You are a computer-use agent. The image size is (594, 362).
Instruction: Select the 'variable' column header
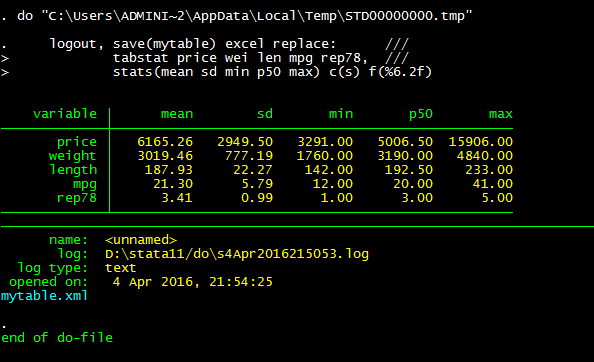tap(65, 114)
